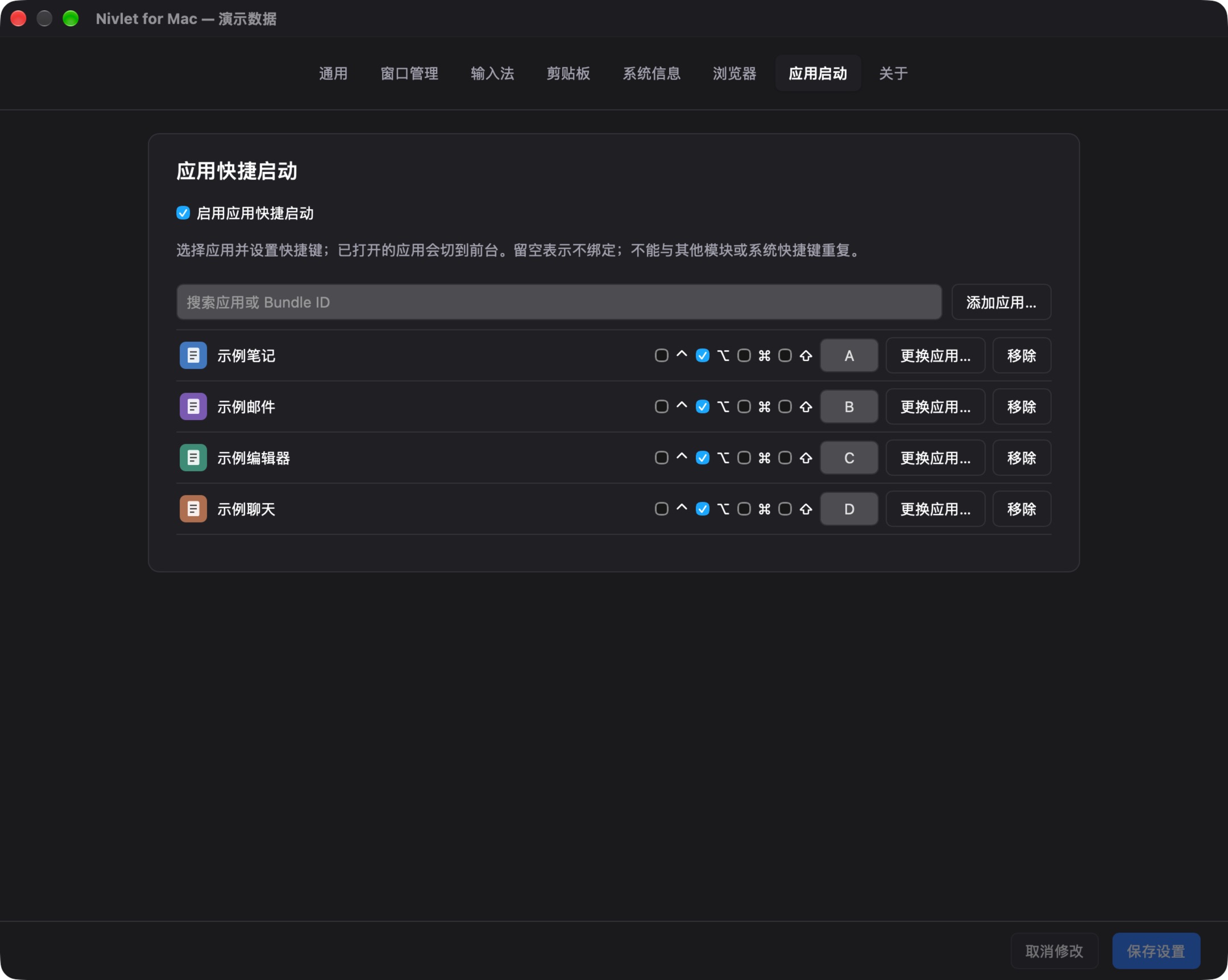Viewport: 1228px width, 980px height.
Task: Uncheck Option modifier for 示例邮件
Action: pyautogui.click(x=702, y=406)
